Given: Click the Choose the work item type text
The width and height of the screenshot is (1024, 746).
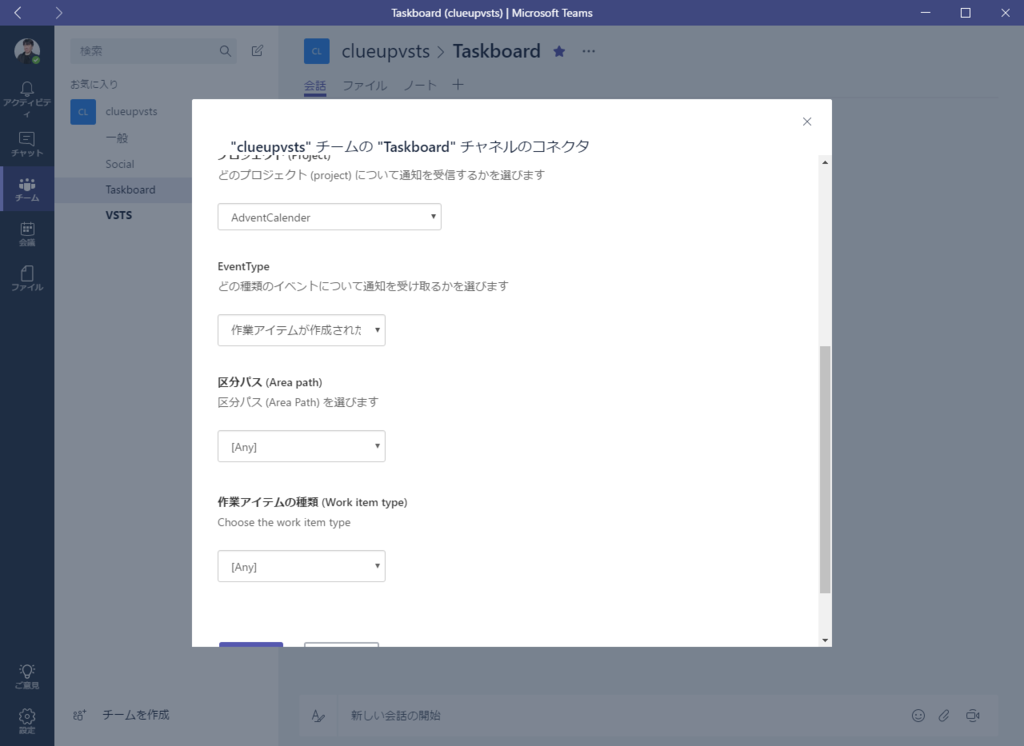Looking at the screenshot, I should [284, 523].
